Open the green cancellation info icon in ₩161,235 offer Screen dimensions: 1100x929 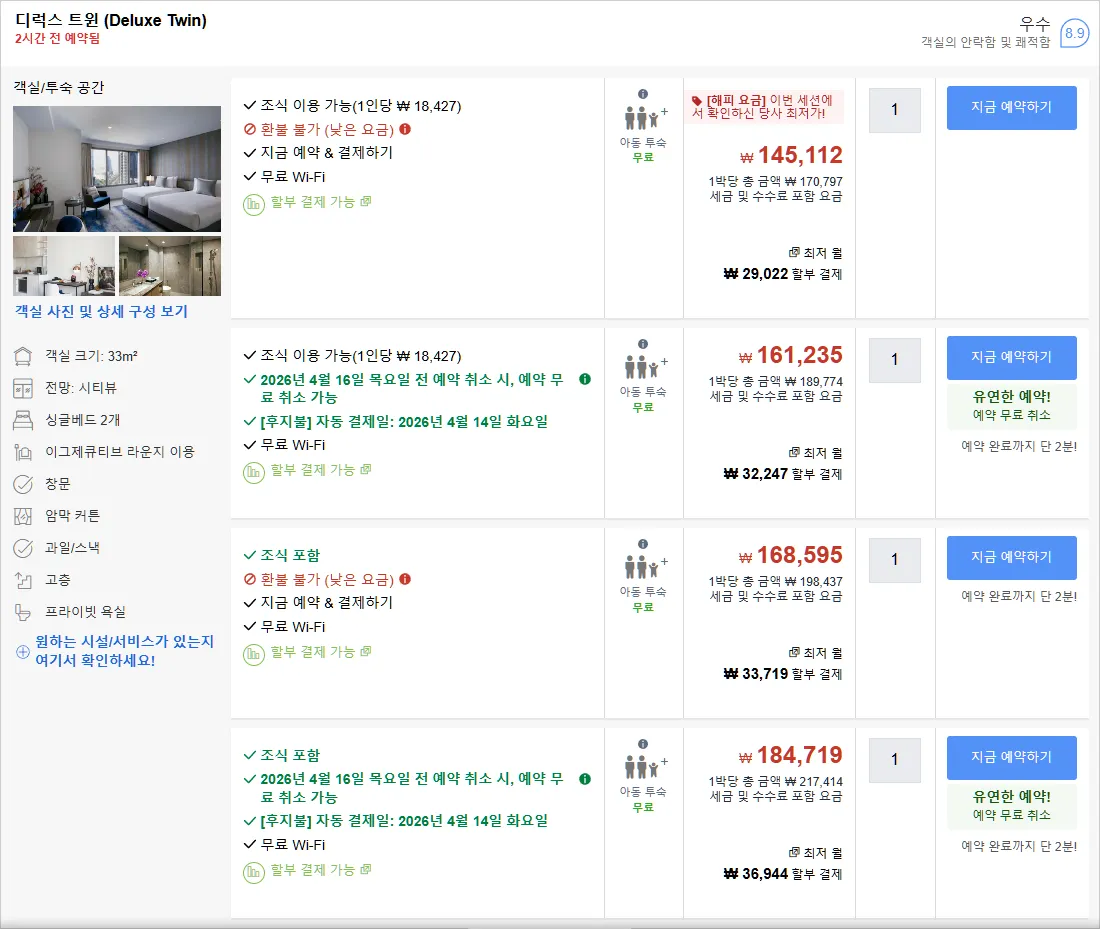click(x=585, y=379)
